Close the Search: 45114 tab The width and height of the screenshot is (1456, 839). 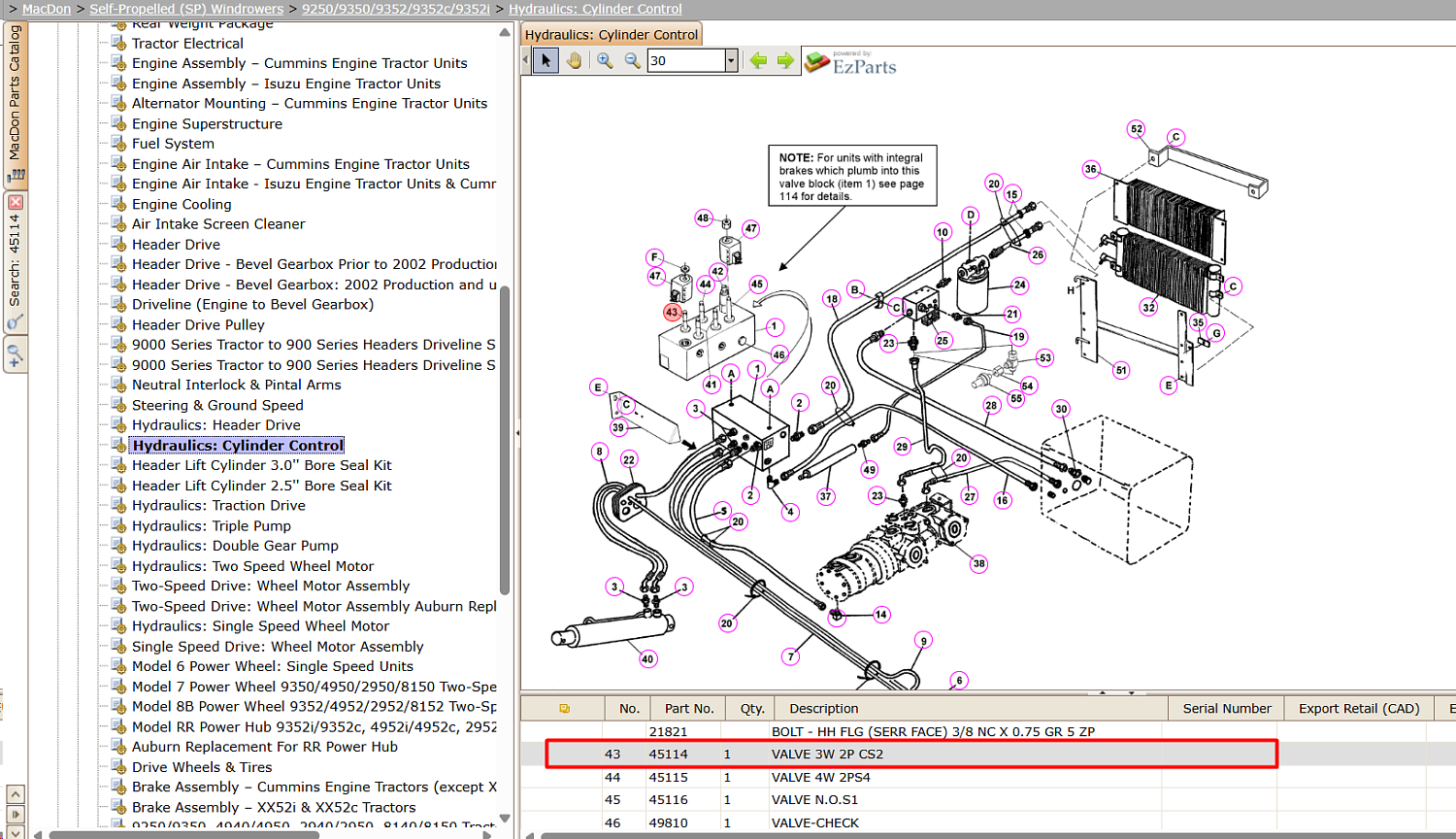[16, 202]
